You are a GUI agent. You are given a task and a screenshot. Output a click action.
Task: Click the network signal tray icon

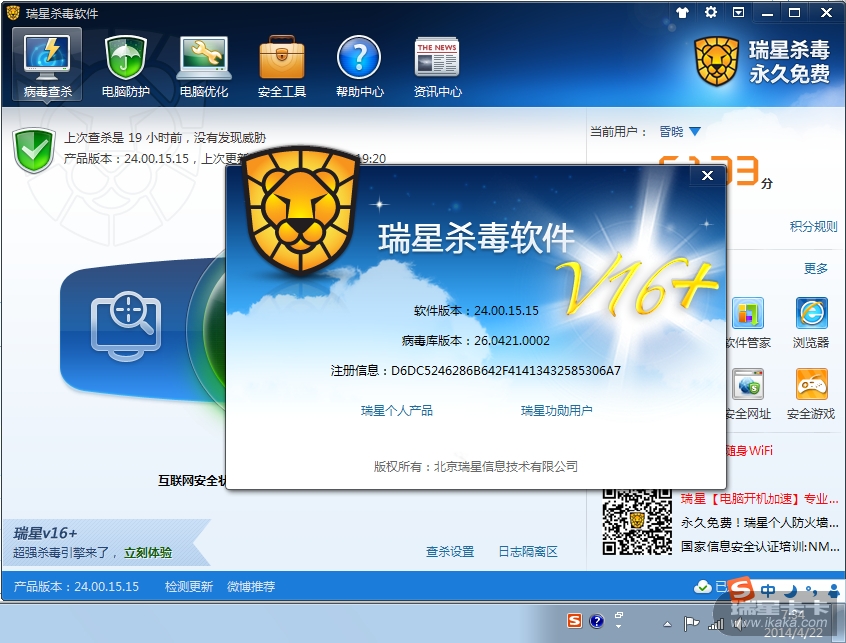716,624
